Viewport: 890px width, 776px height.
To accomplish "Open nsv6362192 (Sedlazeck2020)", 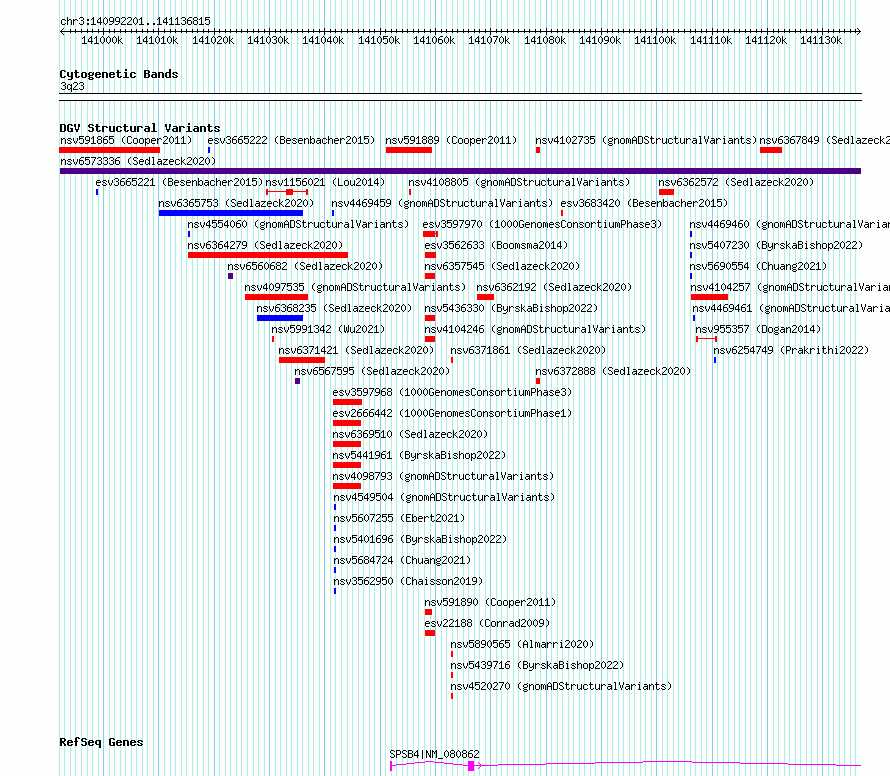I will click(554, 287).
